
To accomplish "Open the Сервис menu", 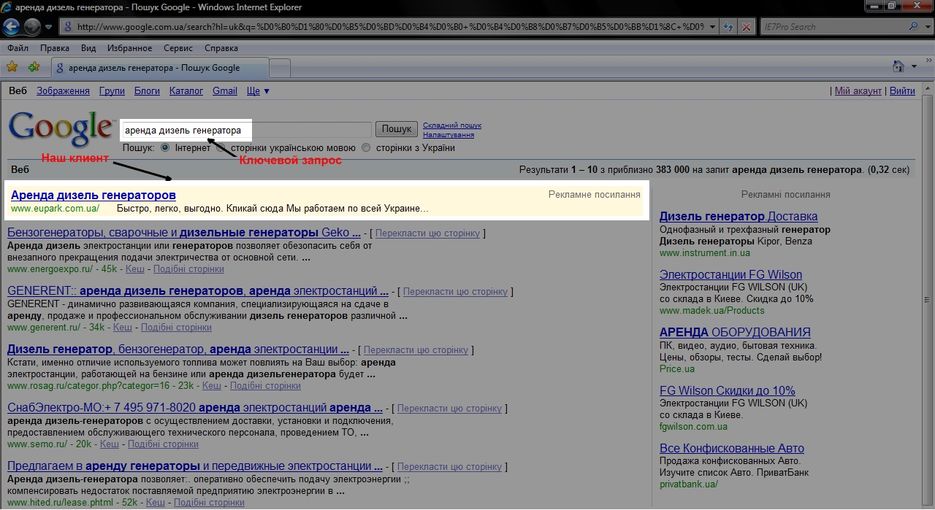I will (178, 48).
